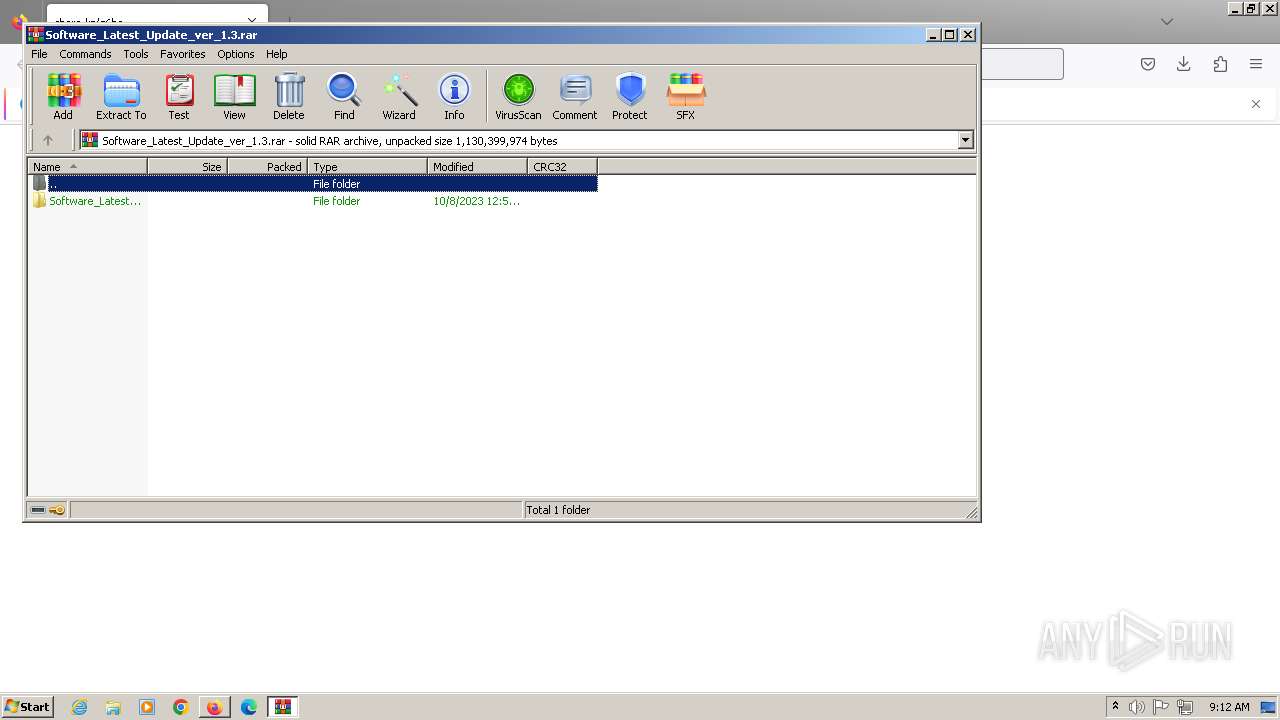Sort by the Size column header
The width and height of the screenshot is (1280, 720).
click(x=187, y=167)
